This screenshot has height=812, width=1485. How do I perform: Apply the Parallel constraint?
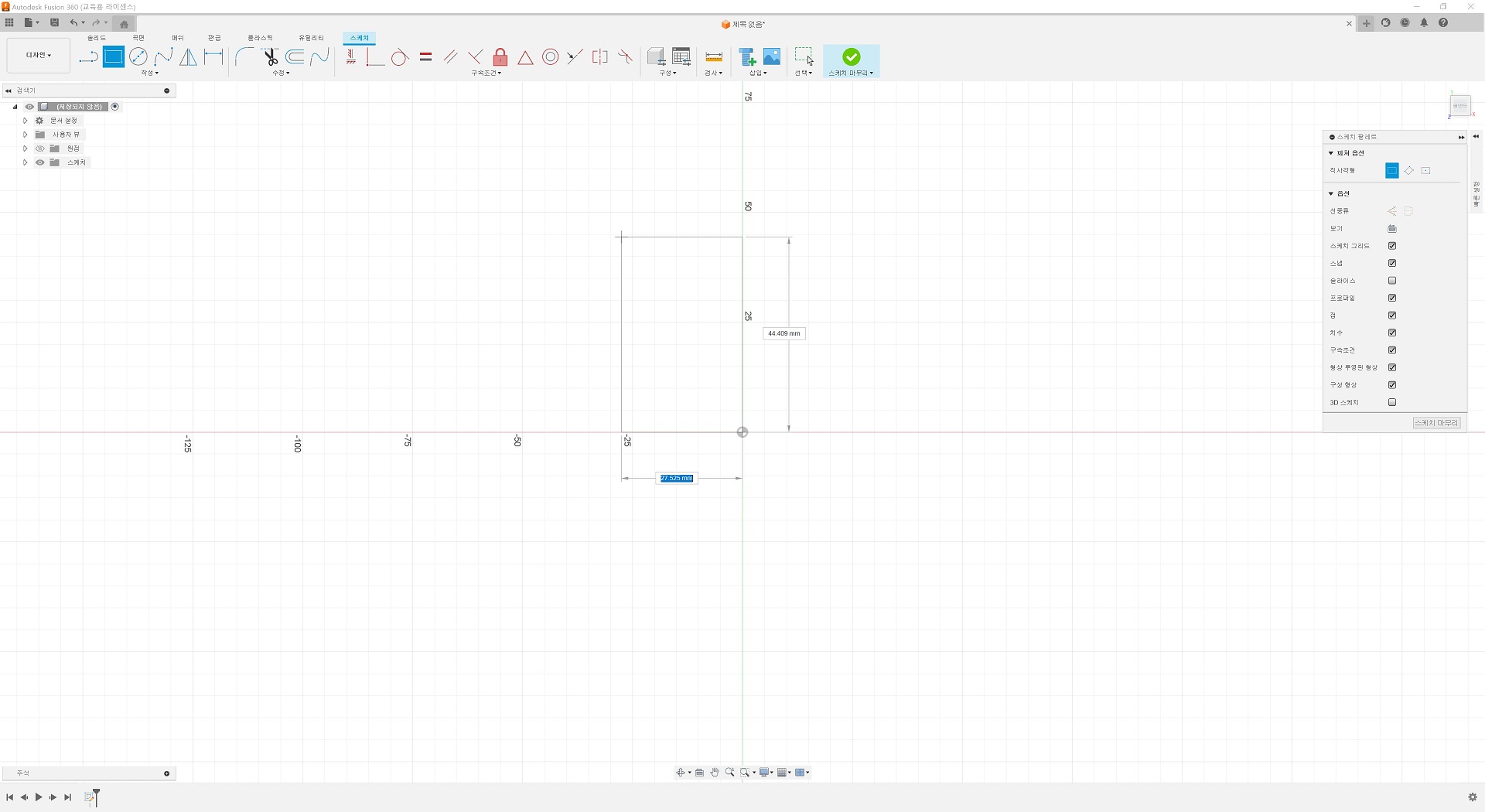coord(450,57)
